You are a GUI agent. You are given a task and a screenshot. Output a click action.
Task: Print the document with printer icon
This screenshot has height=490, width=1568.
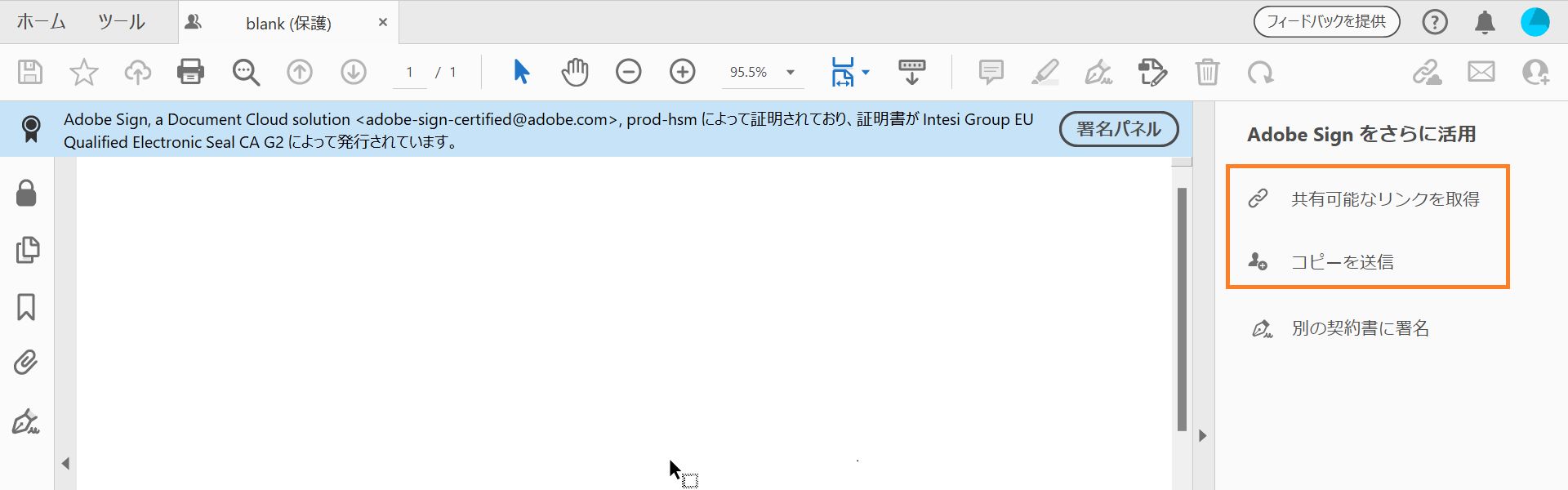click(x=191, y=72)
